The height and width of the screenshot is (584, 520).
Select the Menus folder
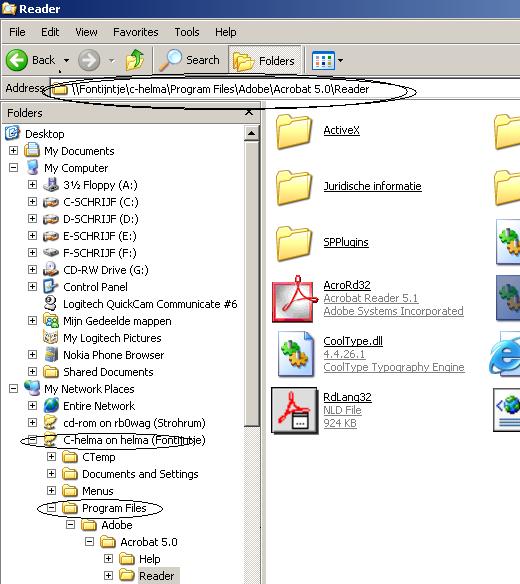(x=98, y=491)
